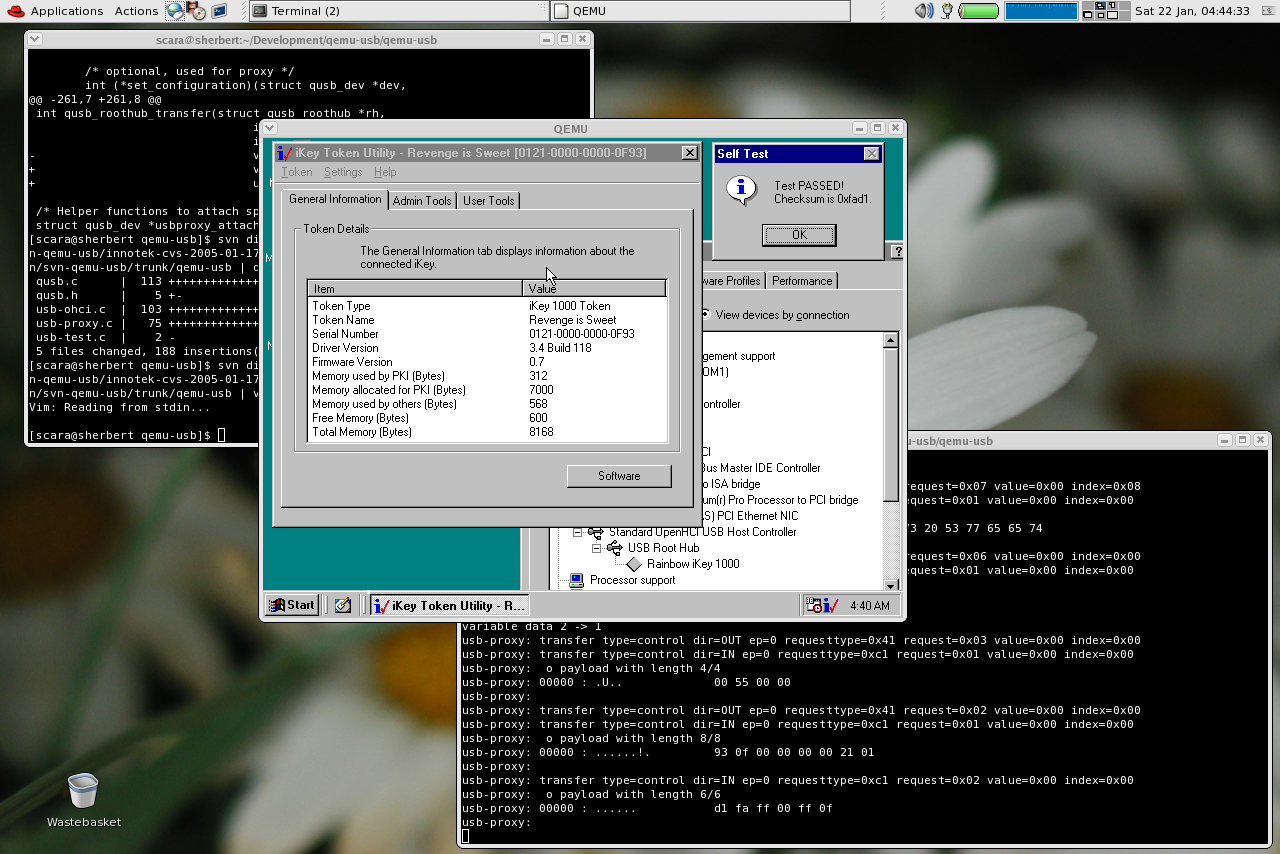Close the iKey Token Utility window

pyautogui.click(x=689, y=153)
